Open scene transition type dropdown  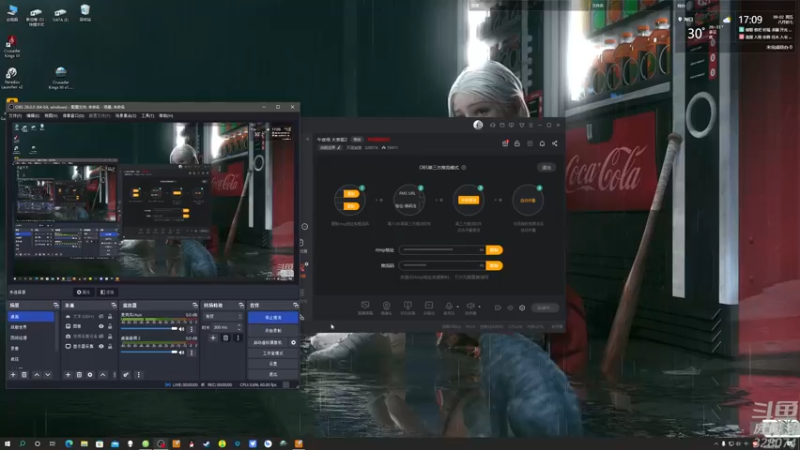tap(223, 316)
